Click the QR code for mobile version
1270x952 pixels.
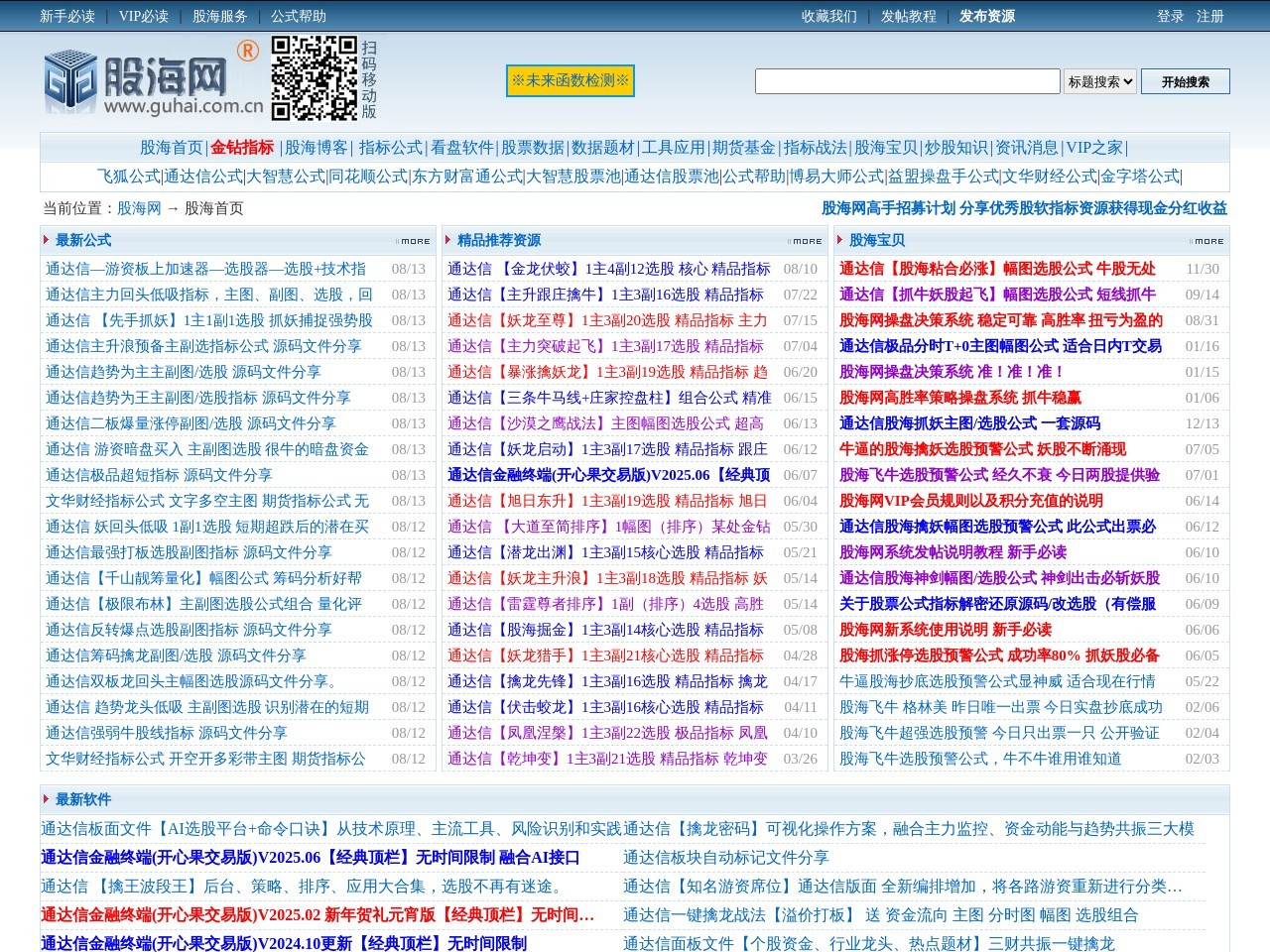[x=314, y=78]
